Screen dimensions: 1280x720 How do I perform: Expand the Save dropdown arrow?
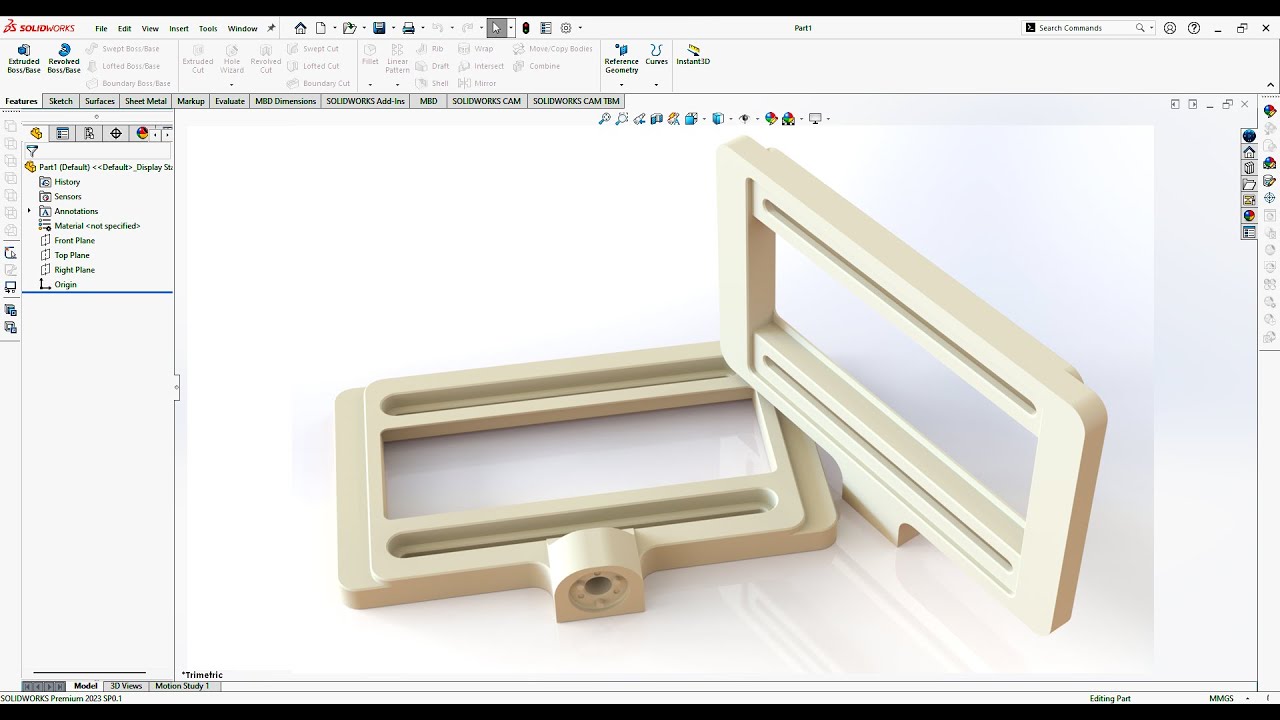coord(392,28)
